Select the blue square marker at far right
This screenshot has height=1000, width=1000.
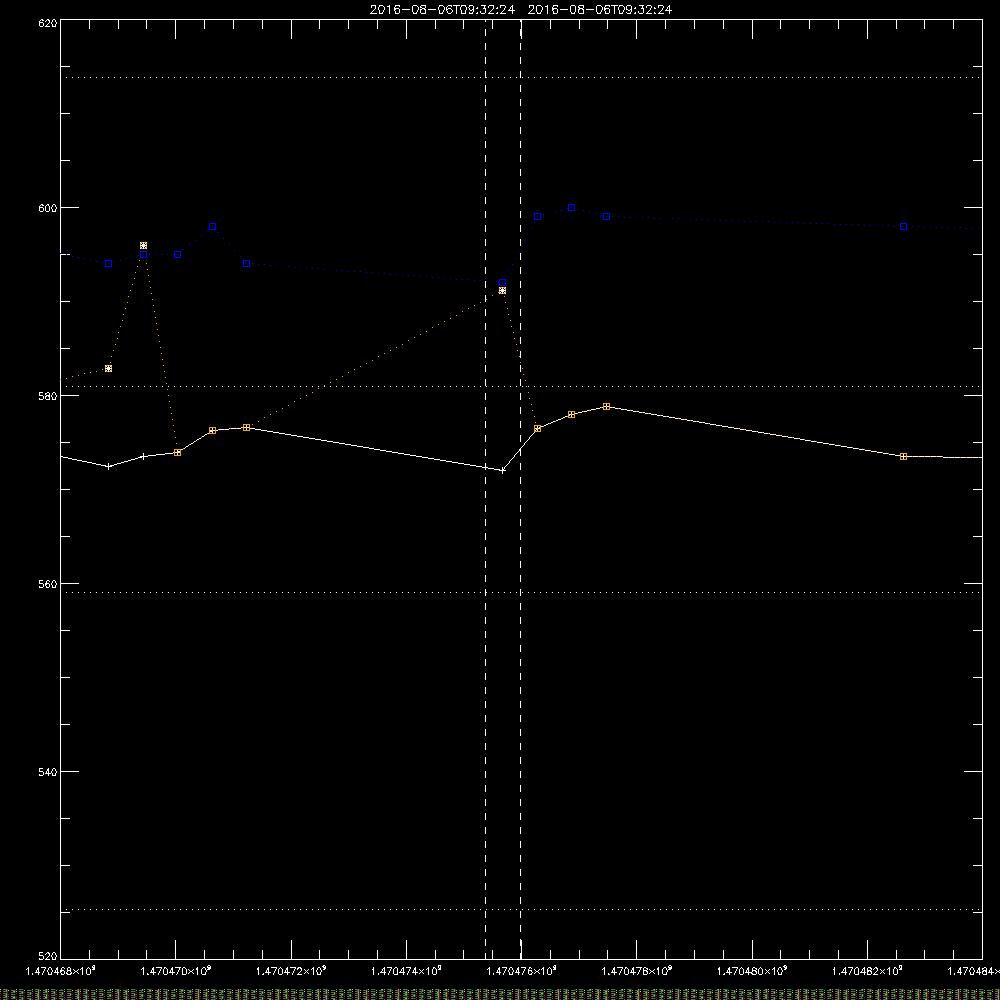(903, 227)
